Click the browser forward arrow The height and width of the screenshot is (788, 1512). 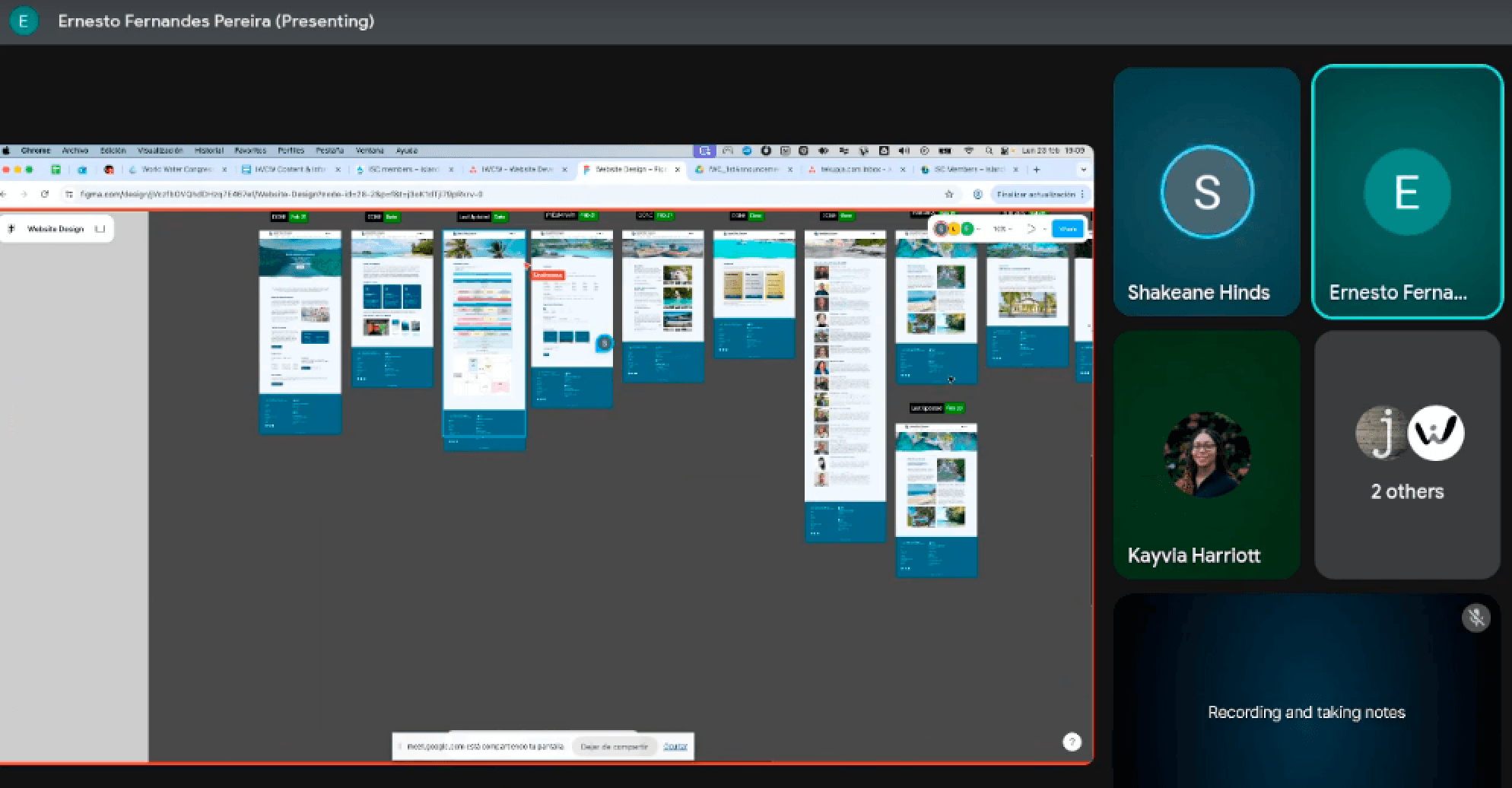pyautogui.click(x=24, y=195)
